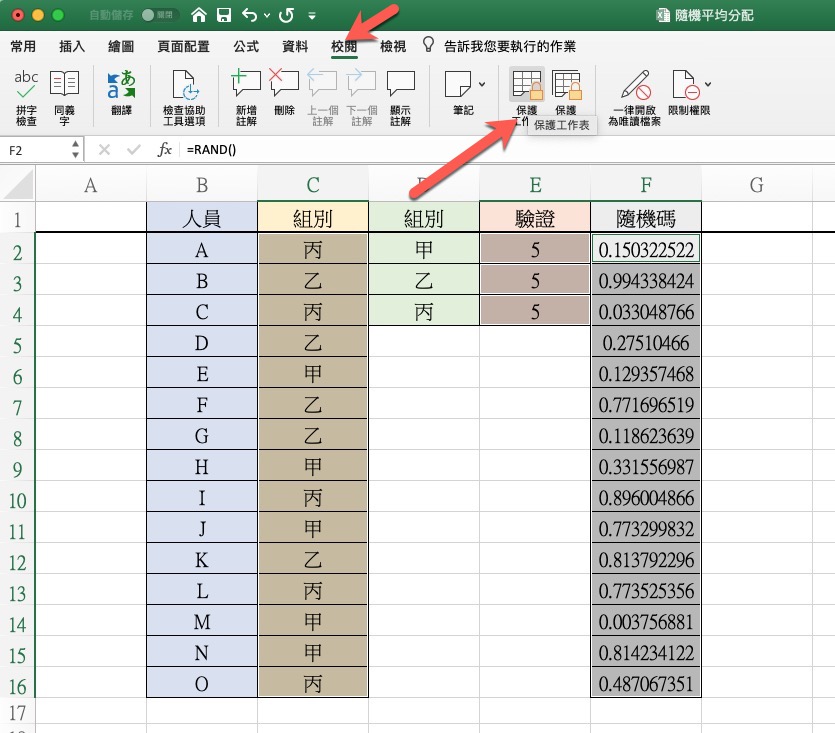835x733 pixels.
Task: Switch to the Page Layout (頁面配置) tab
Action: coord(183,47)
